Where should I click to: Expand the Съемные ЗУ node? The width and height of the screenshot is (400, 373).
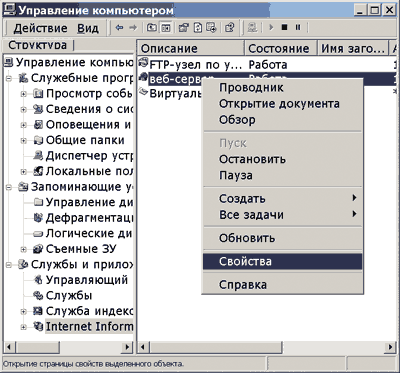click(24, 249)
